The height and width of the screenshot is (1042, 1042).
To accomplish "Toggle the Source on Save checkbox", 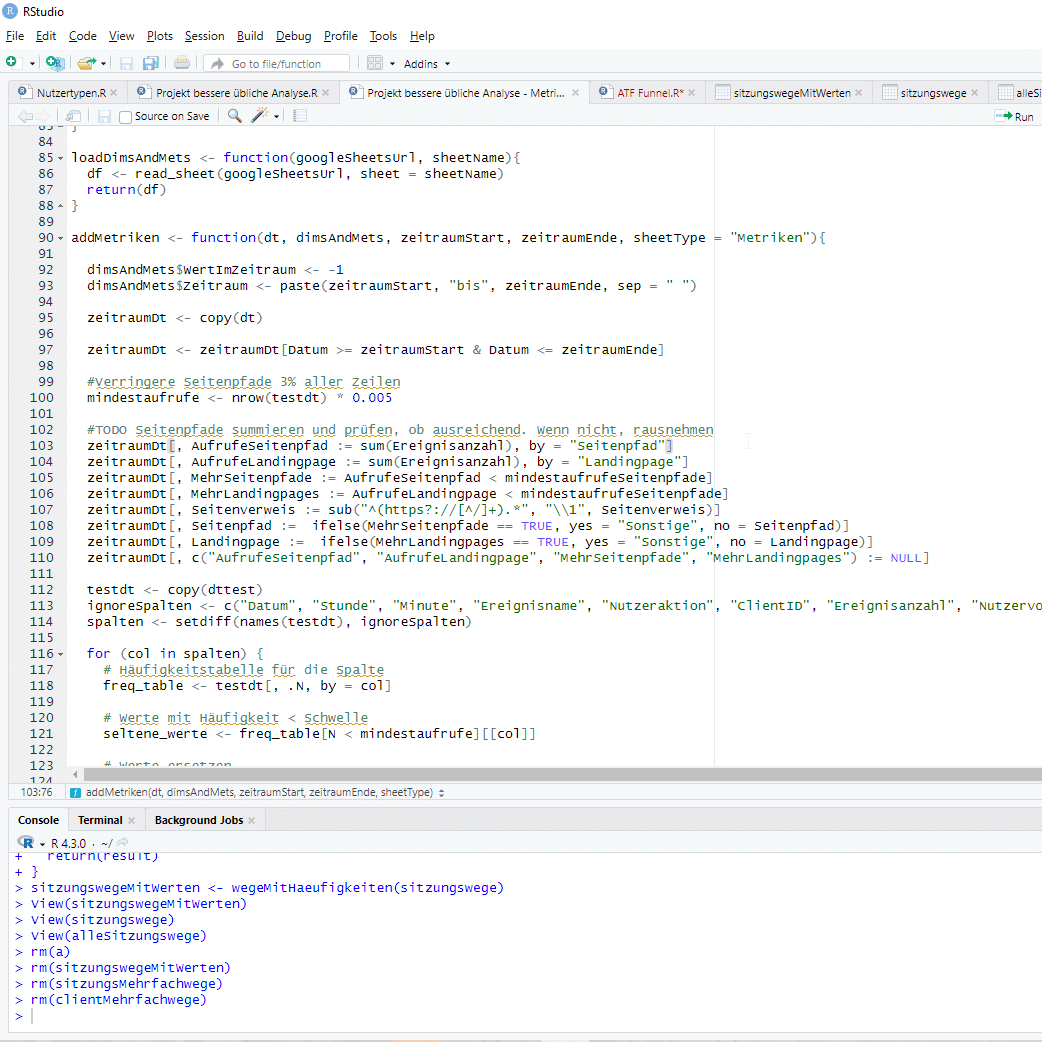I will (126, 117).
